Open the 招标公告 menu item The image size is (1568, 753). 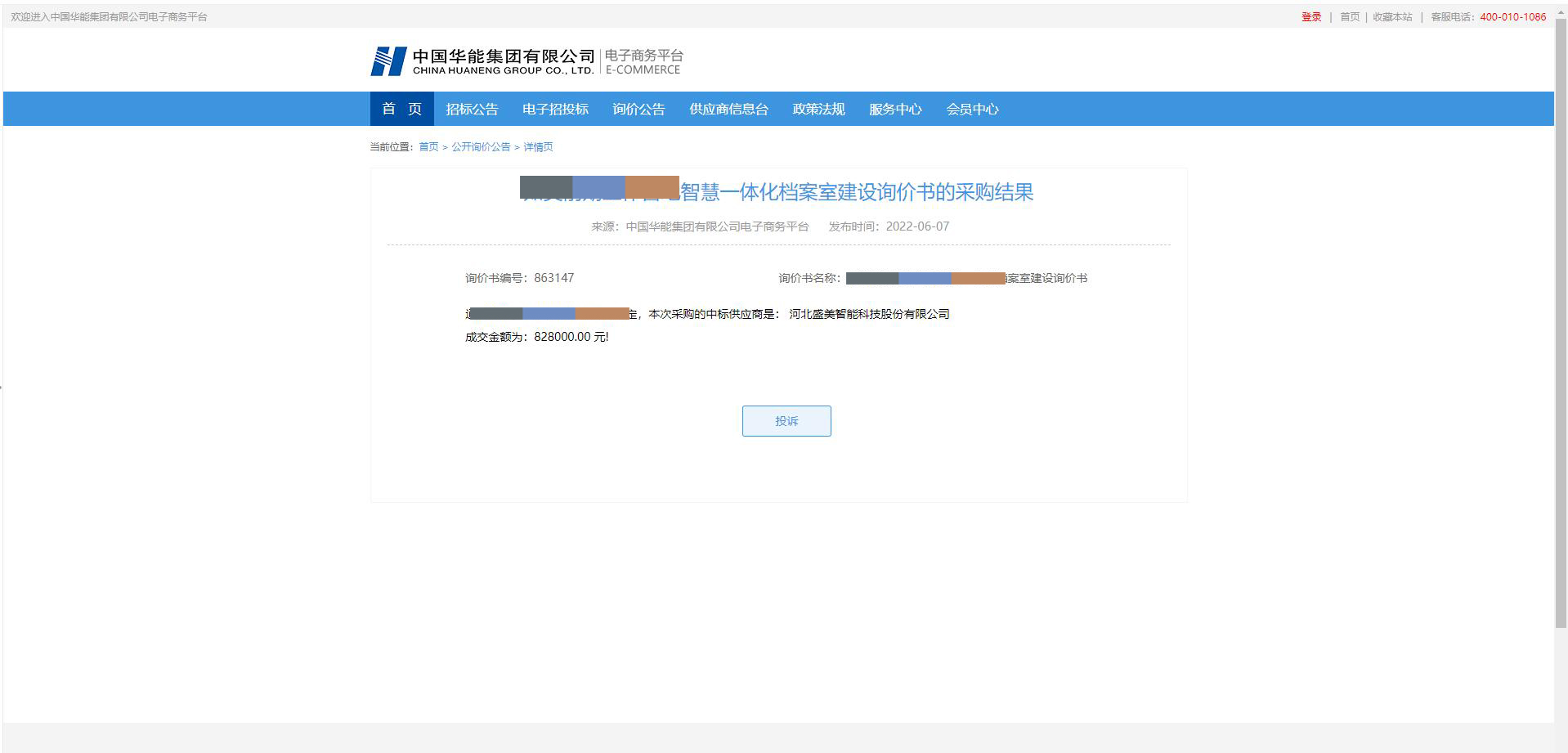click(x=472, y=109)
